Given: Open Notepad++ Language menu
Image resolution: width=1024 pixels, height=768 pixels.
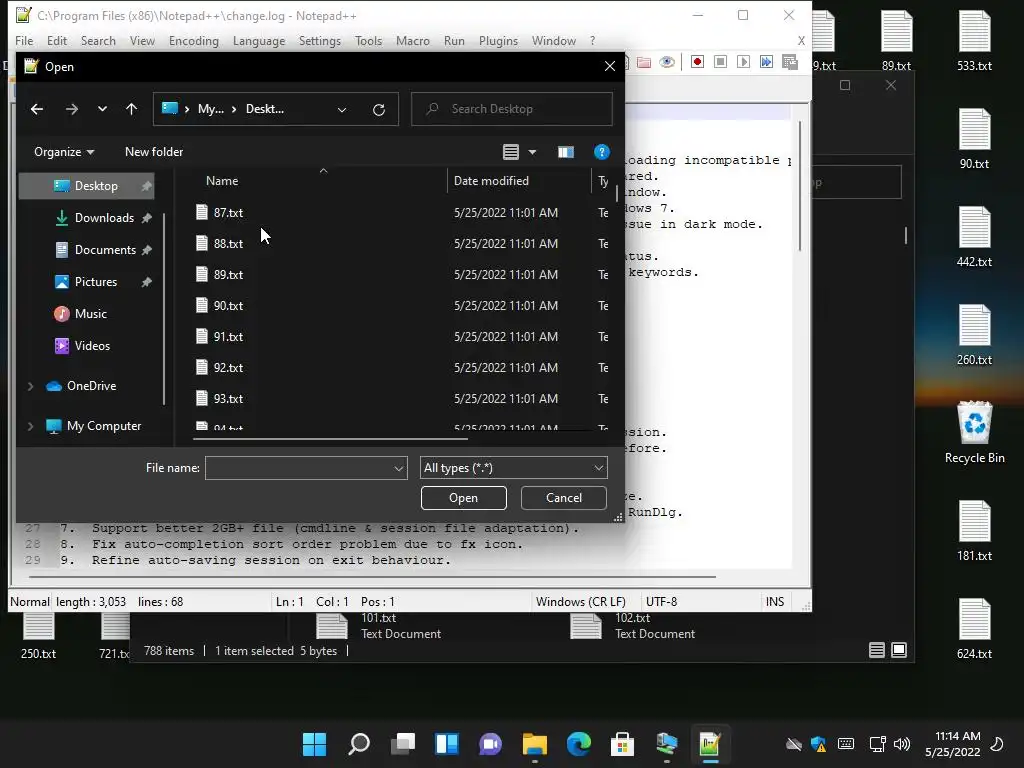Looking at the screenshot, I should pyautogui.click(x=259, y=40).
